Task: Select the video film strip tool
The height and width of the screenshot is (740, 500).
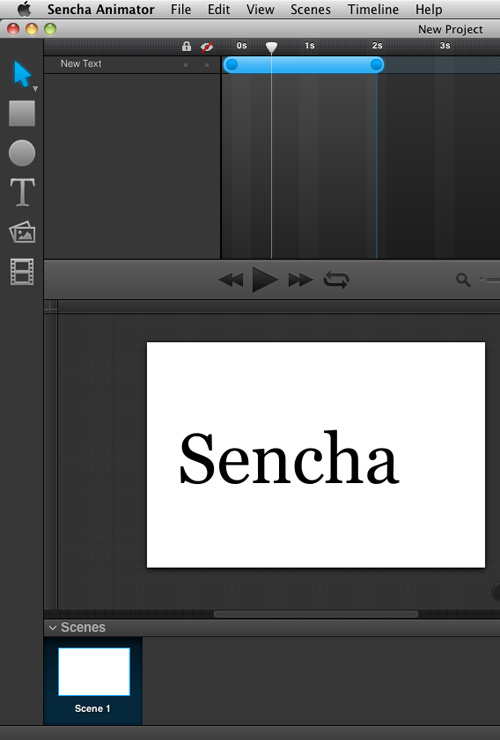Action: pos(22,272)
